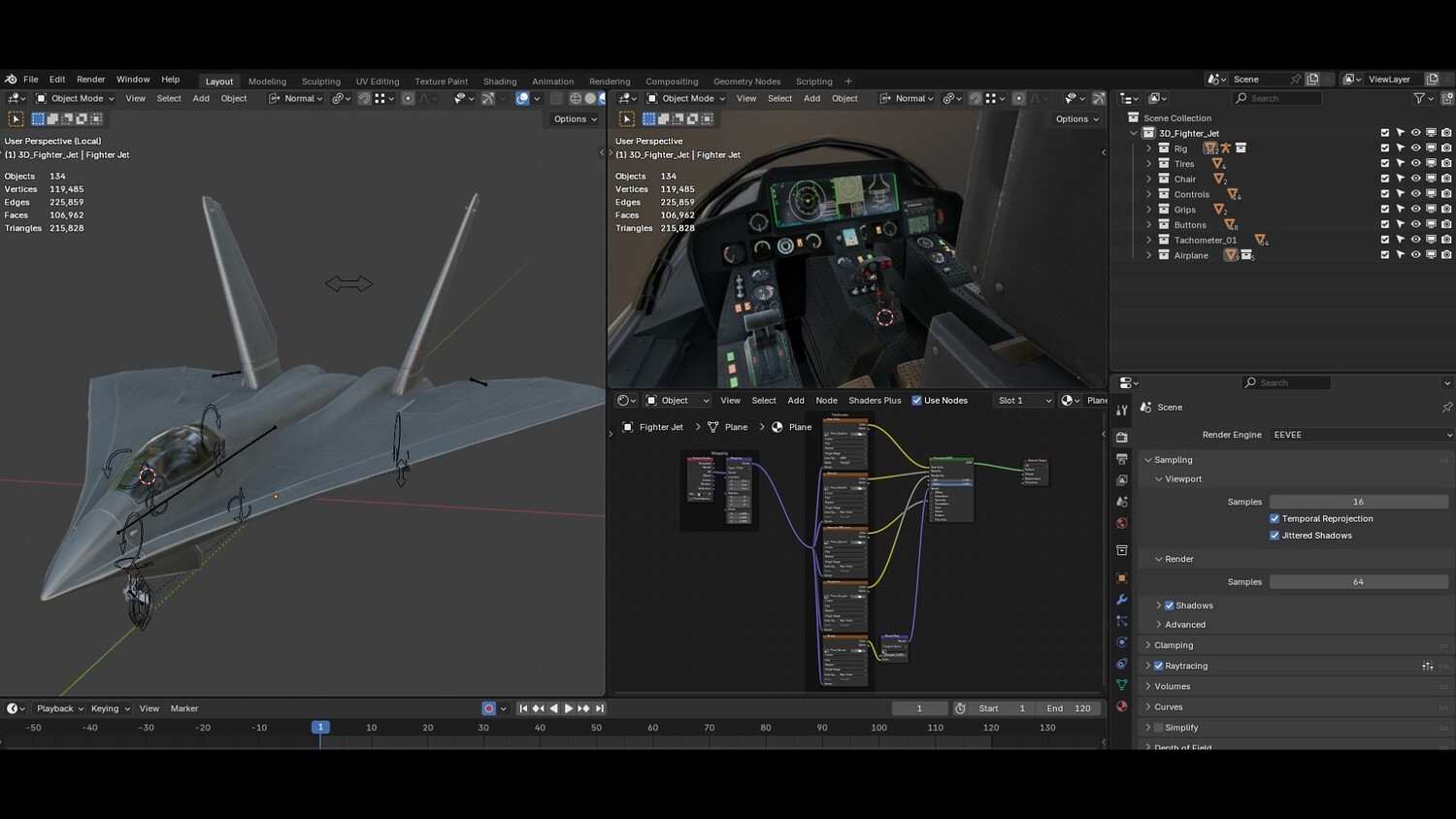The height and width of the screenshot is (819, 1456).
Task: Open the Output properties tab icon
Action: [1122, 459]
